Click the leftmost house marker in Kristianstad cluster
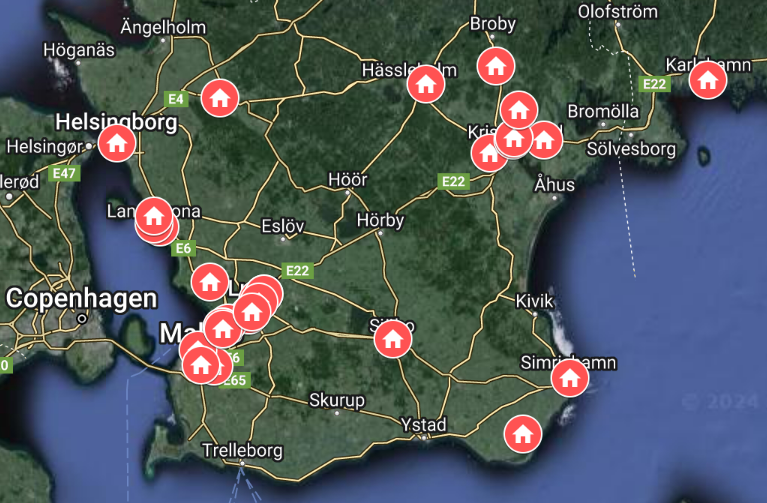767x503 pixels. click(x=489, y=153)
